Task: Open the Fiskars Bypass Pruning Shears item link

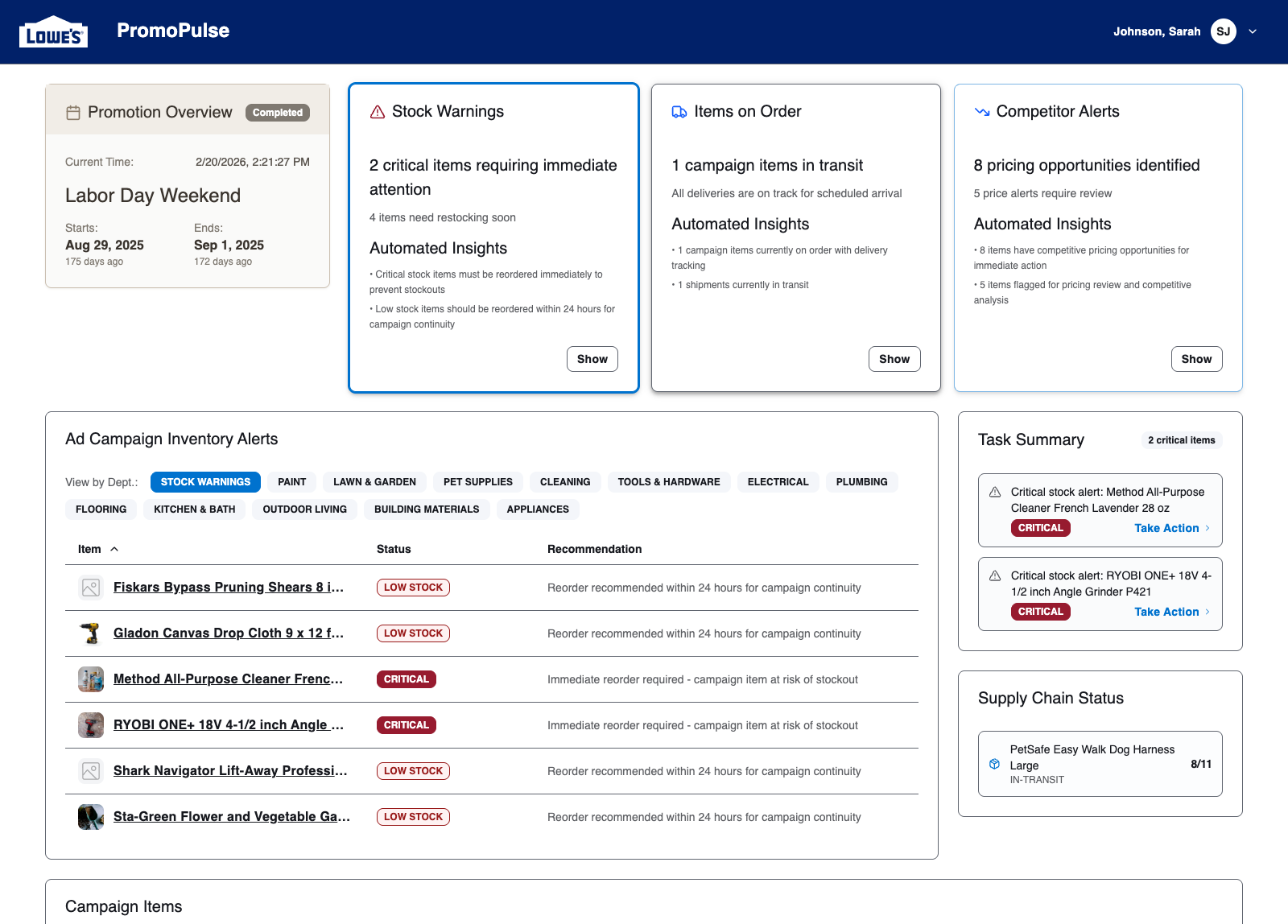Action: click(x=229, y=587)
